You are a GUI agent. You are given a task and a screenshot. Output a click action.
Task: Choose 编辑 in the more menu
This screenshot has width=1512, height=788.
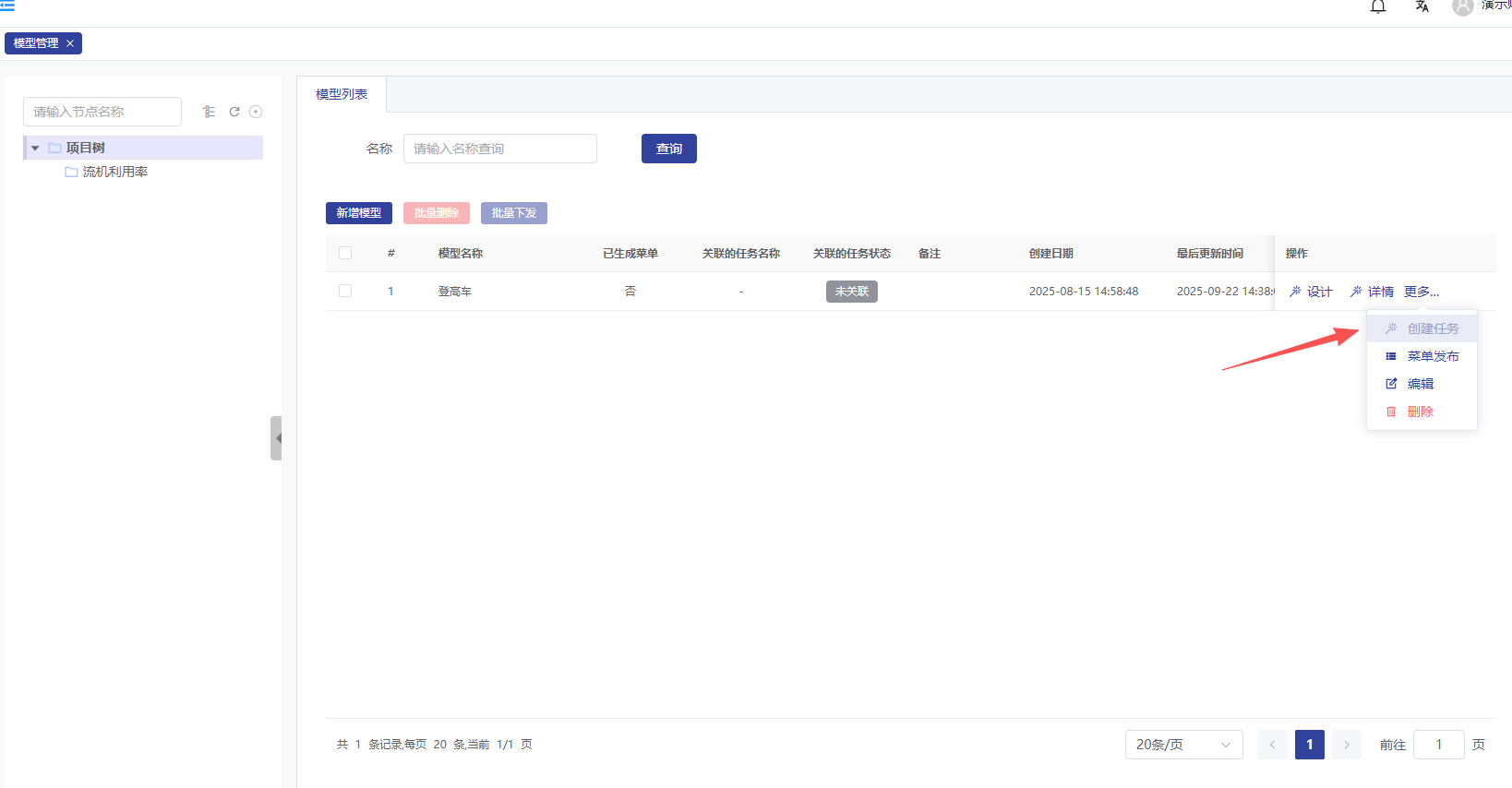1420,384
